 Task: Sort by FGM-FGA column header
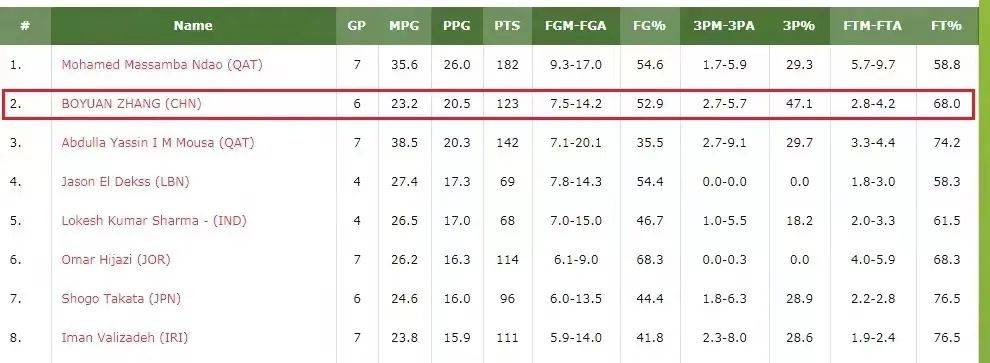pyautogui.click(x=576, y=26)
